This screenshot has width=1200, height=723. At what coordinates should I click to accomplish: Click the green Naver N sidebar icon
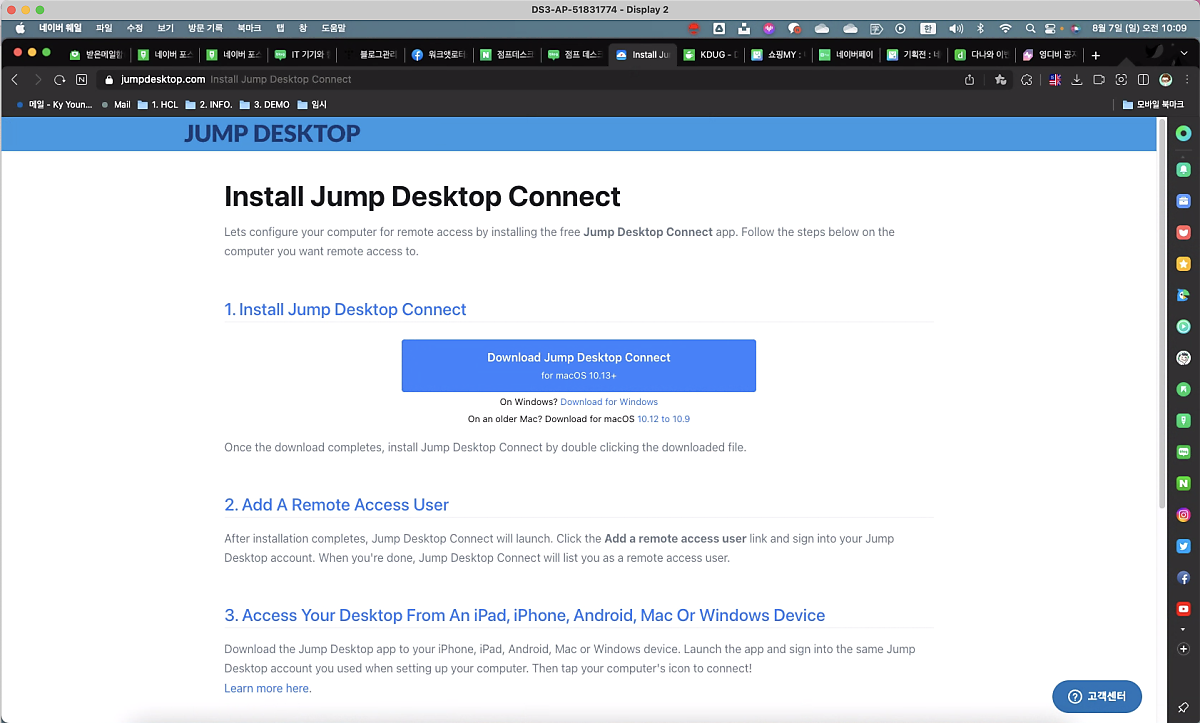pyautogui.click(x=1183, y=484)
